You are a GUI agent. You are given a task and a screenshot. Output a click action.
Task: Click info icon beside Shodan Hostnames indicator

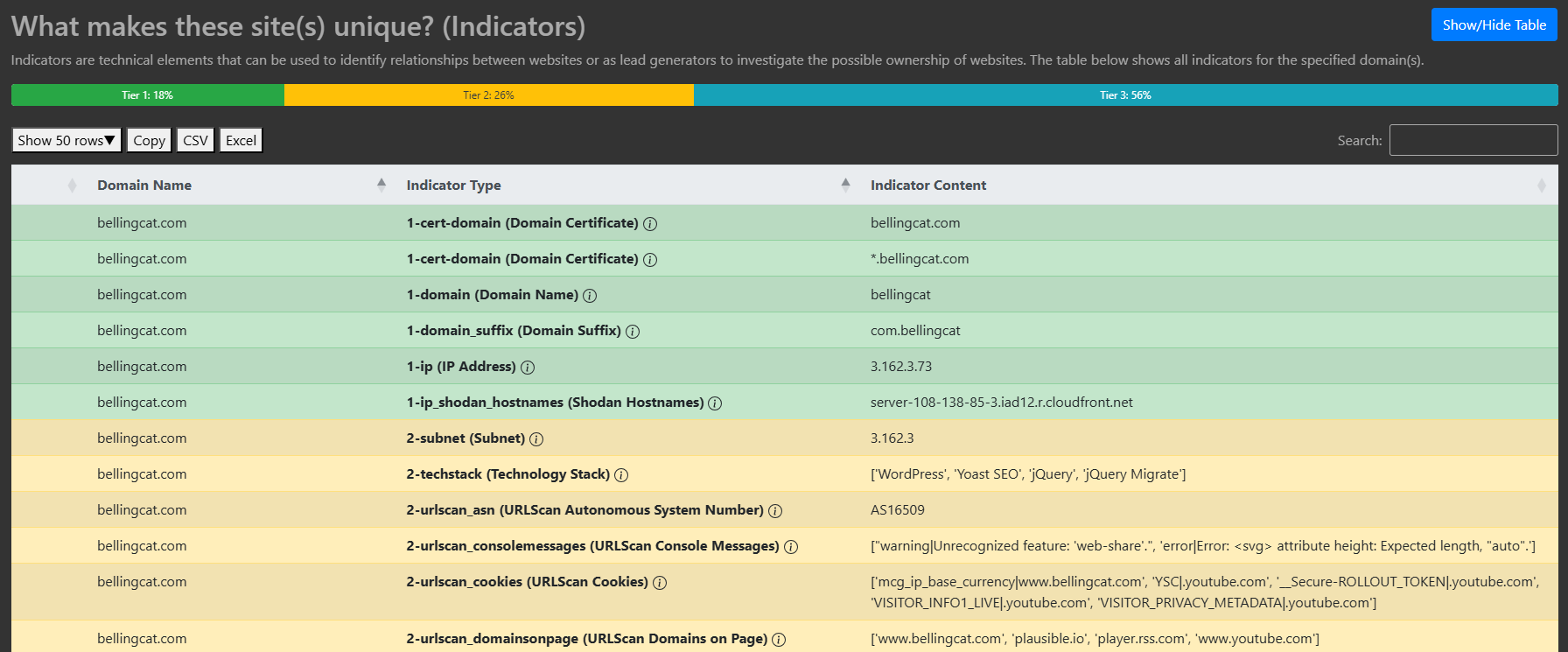tap(715, 403)
